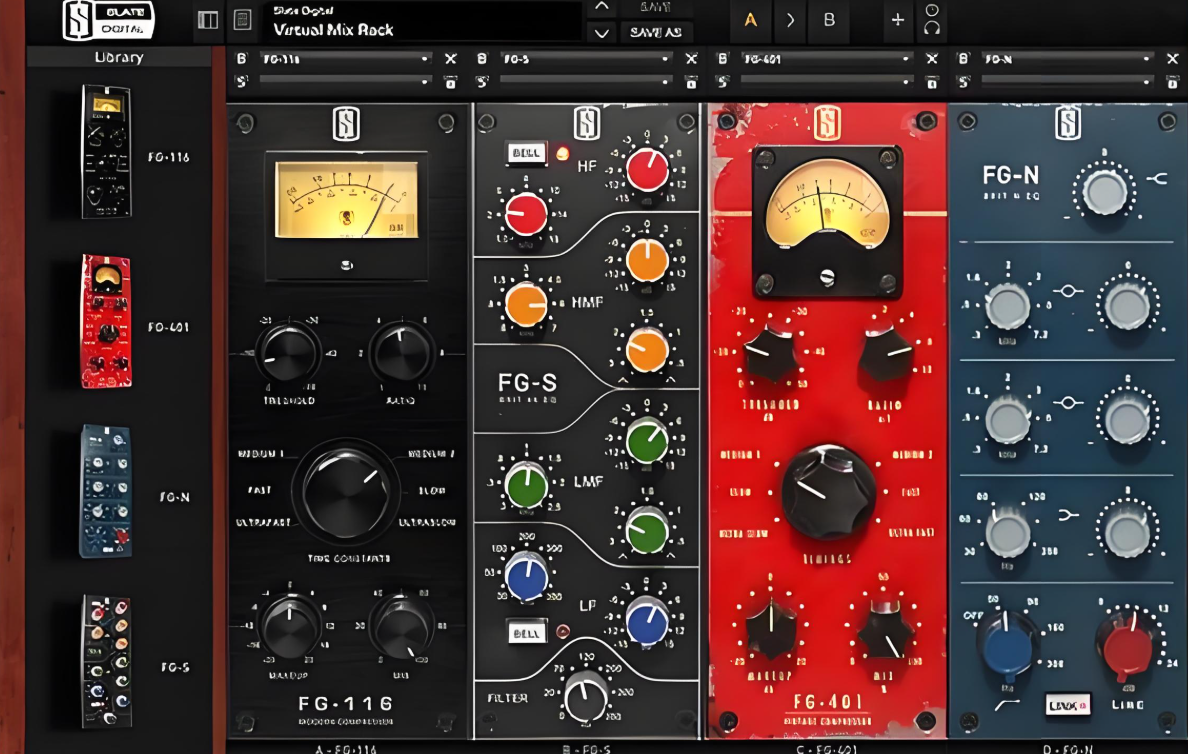Remove the FG-N module with its X
Screen dimensions: 1188x754
pyautogui.click(x=1173, y=58)
